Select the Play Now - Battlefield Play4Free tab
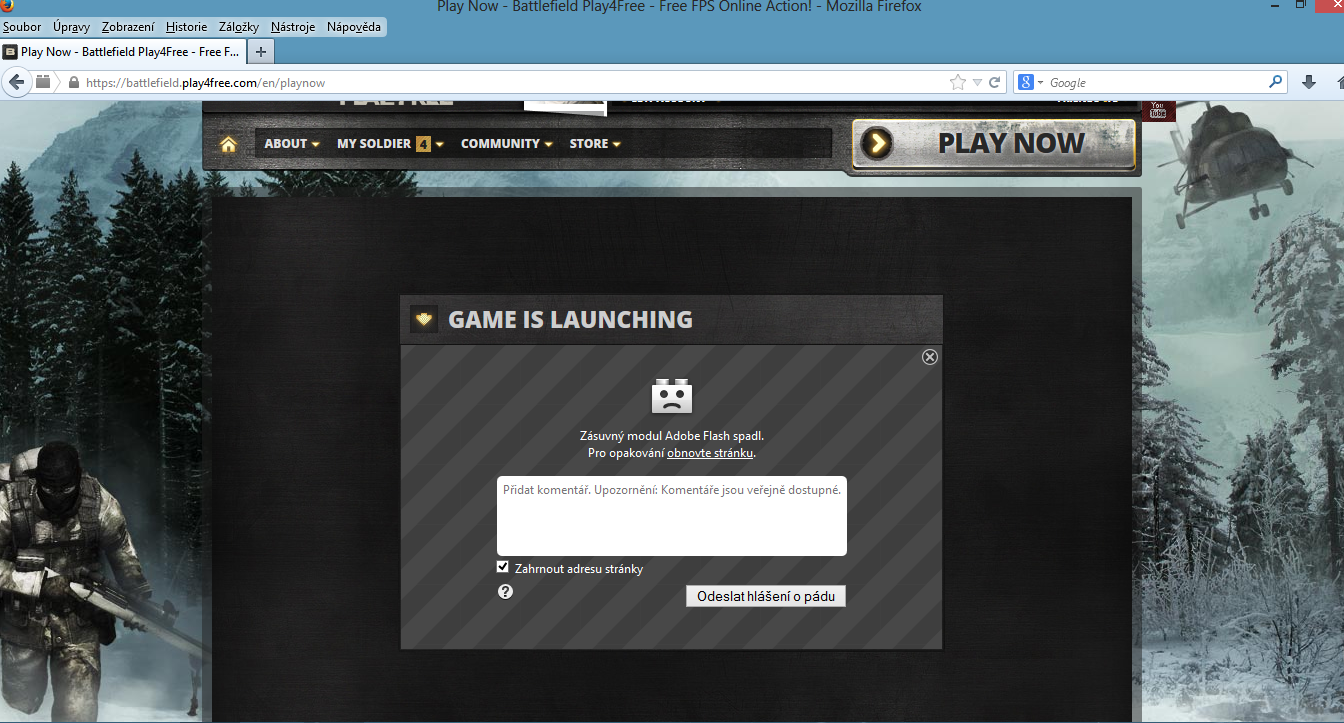The width and height of the screenshot is (1344, 723). point(122,51)
